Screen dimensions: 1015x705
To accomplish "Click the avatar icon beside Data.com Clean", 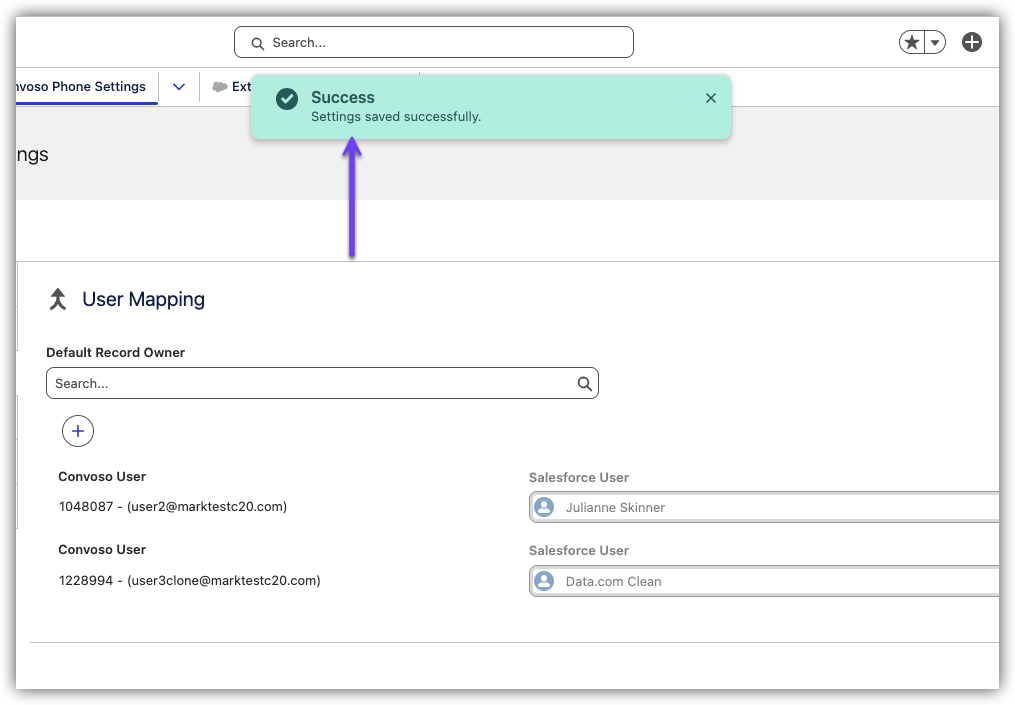I will pos(544,581).
